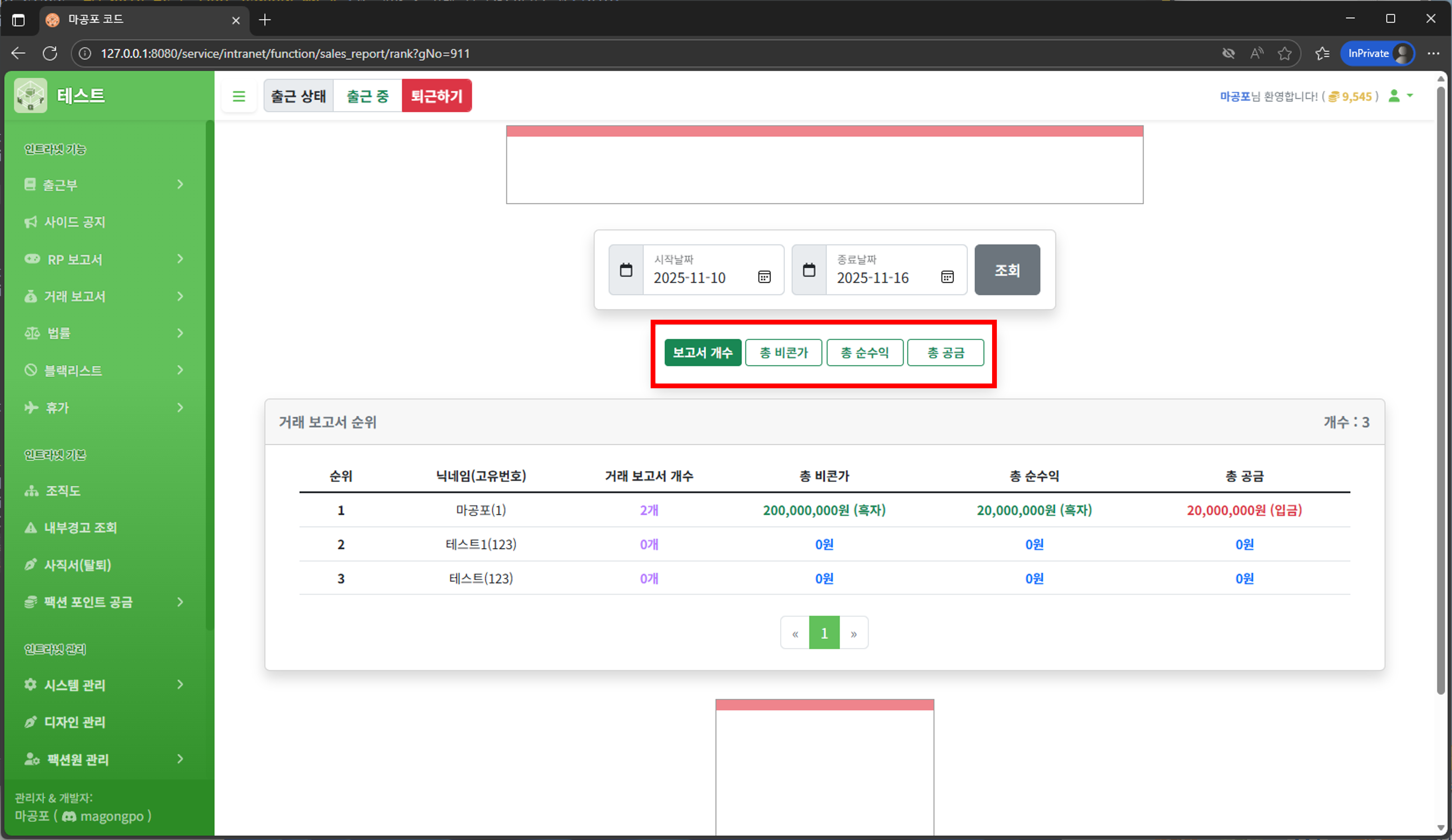Click the browser refresh icon
The width and height of the screenshot is (1452, 840).
(50, 54)
